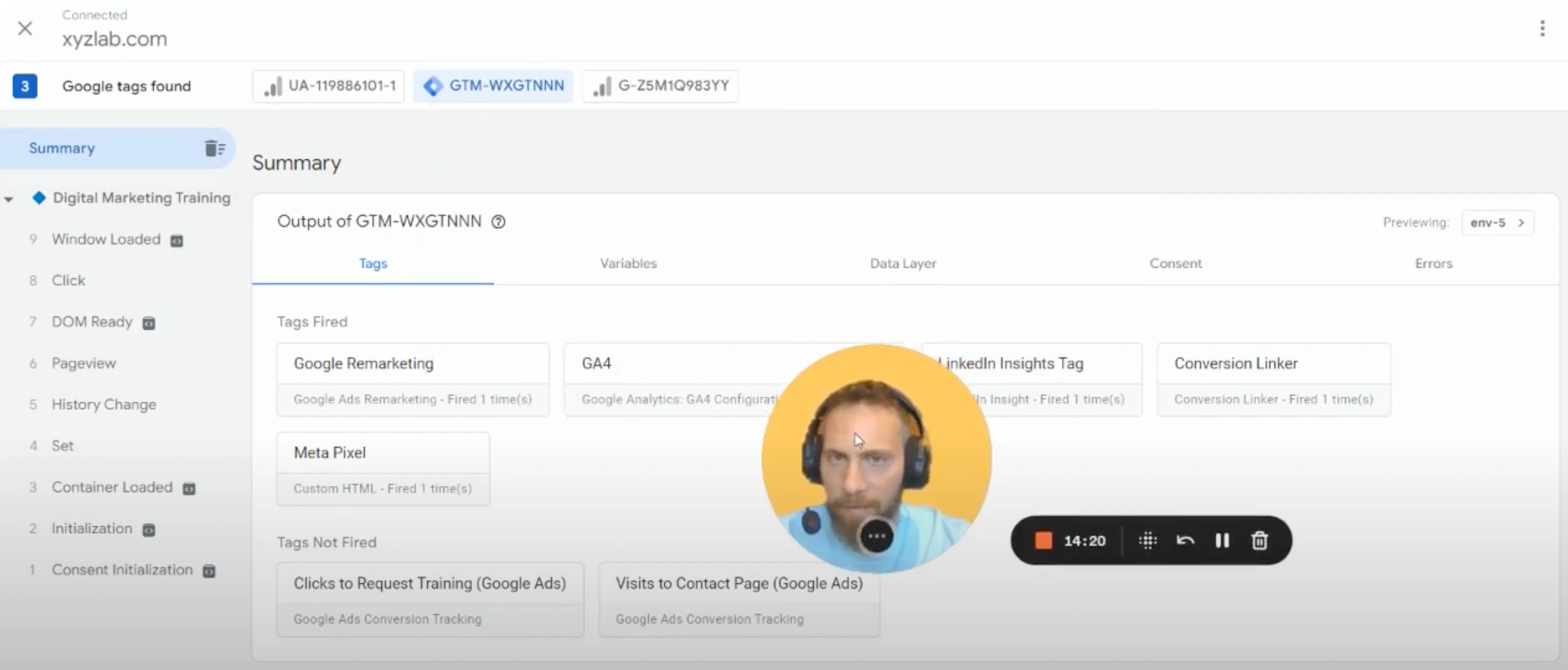Click the Tags Not Fired section label
The width and height of the screenshot is (1568, 670).
point(327,542)
